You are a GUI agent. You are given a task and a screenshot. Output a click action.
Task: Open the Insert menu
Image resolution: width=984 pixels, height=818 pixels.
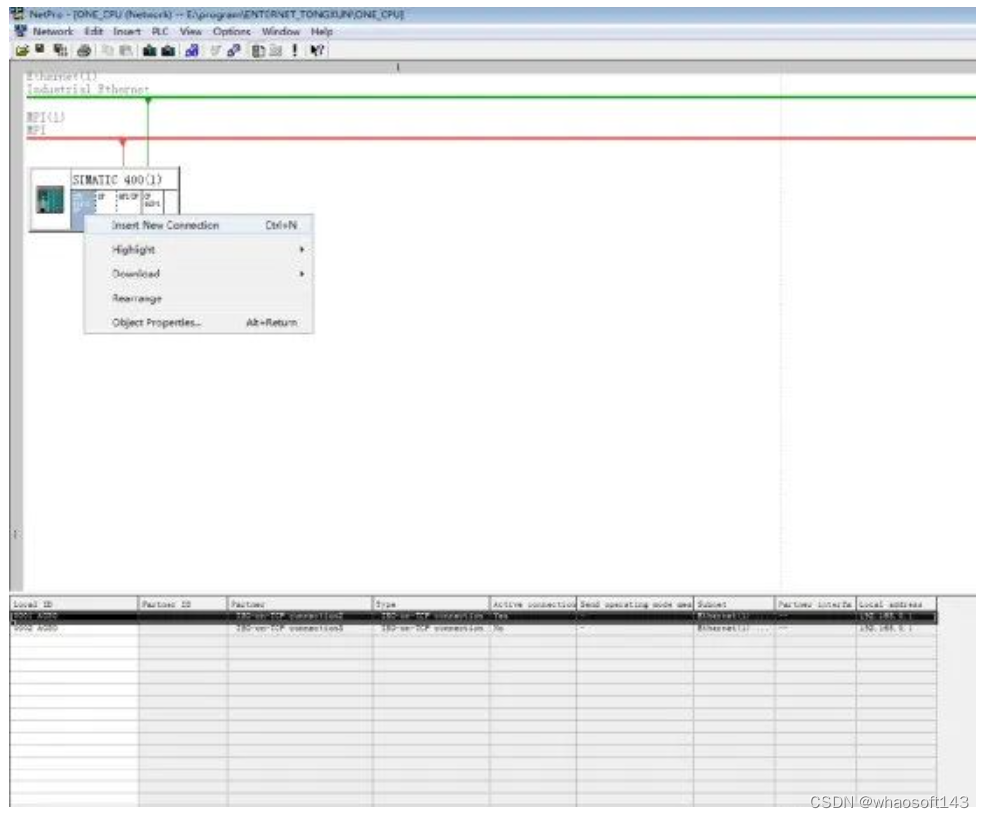[127, 31]
